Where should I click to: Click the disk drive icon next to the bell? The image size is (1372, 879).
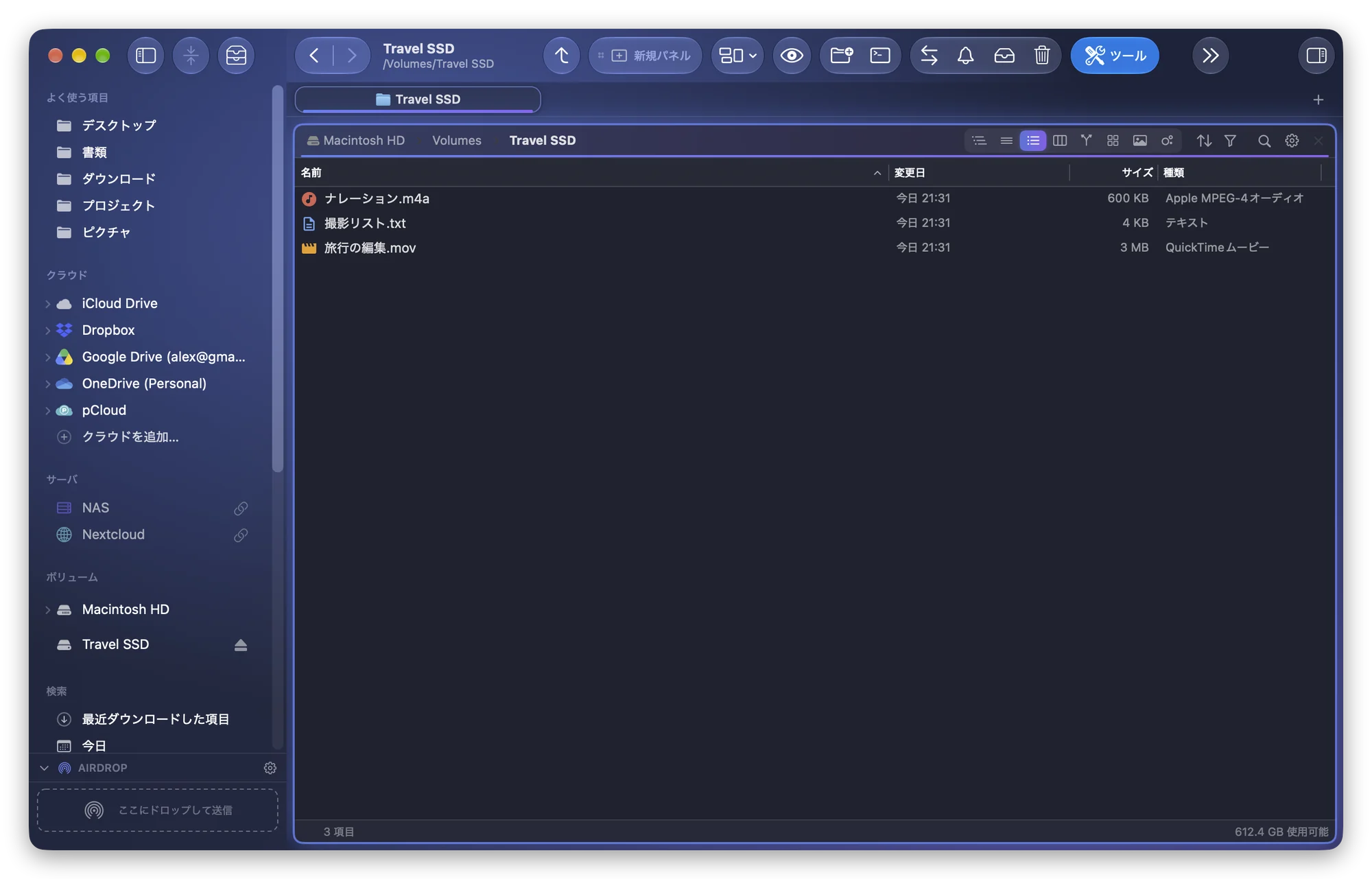click(1004, 56)
